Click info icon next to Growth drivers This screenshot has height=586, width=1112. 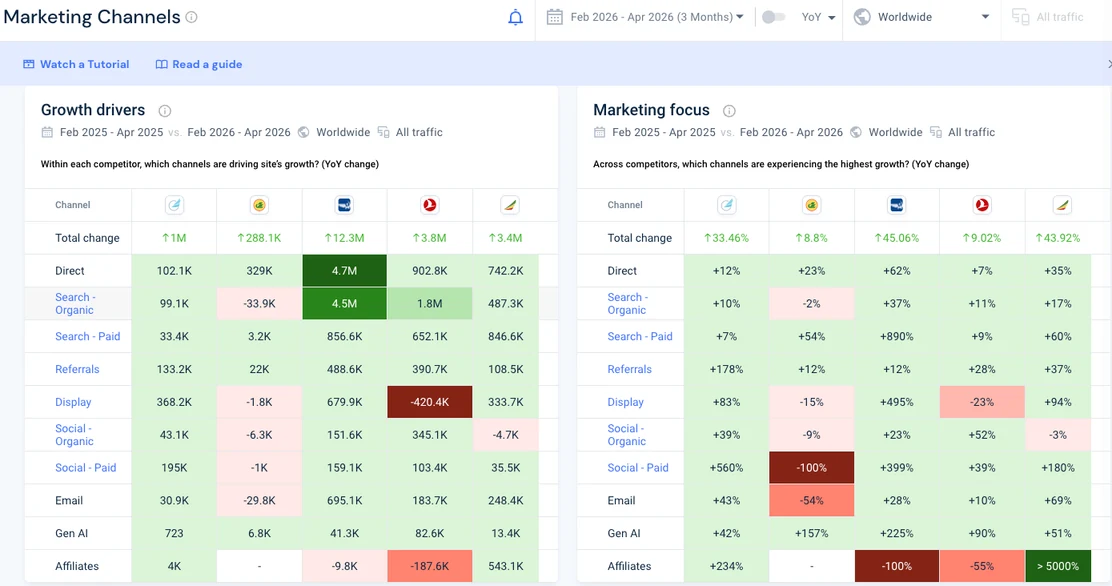(165, 111)
